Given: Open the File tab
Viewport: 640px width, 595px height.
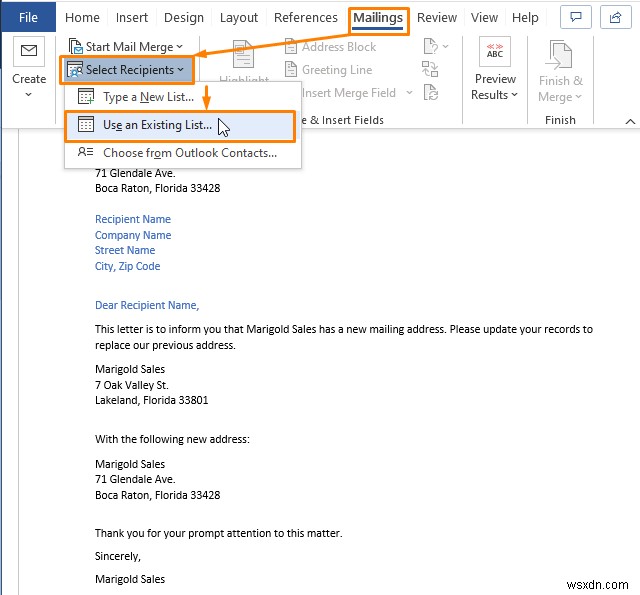Looking at the screenshot, I should click(28, 17).
